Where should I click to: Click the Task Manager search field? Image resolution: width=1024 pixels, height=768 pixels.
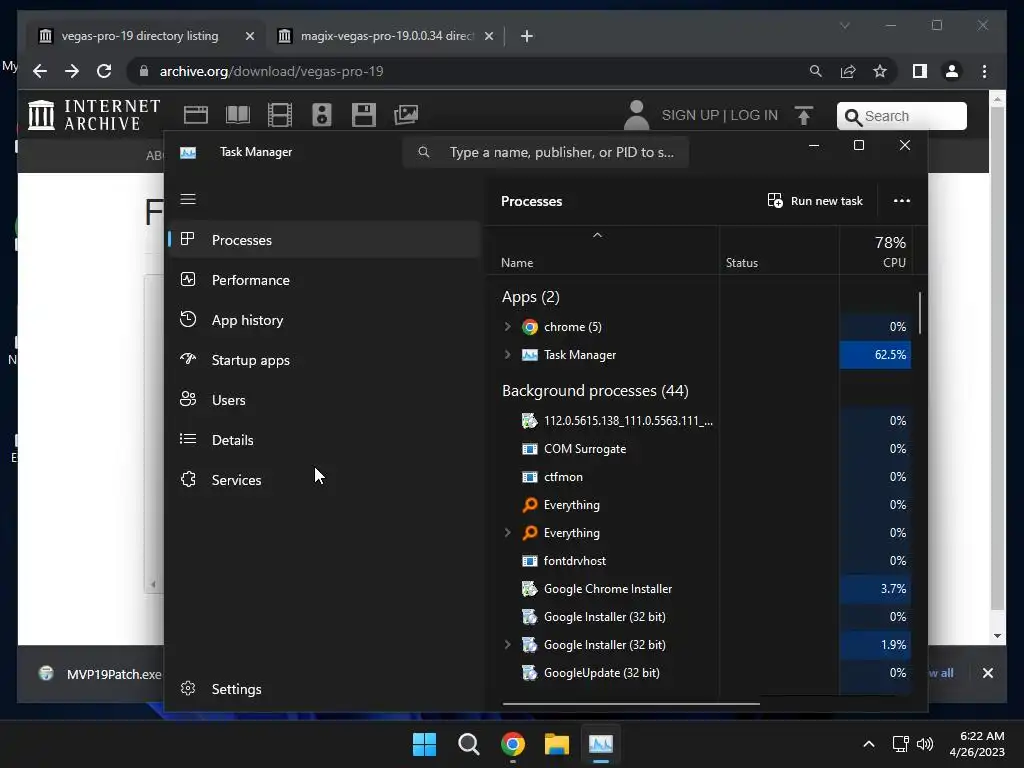point(546,152)
